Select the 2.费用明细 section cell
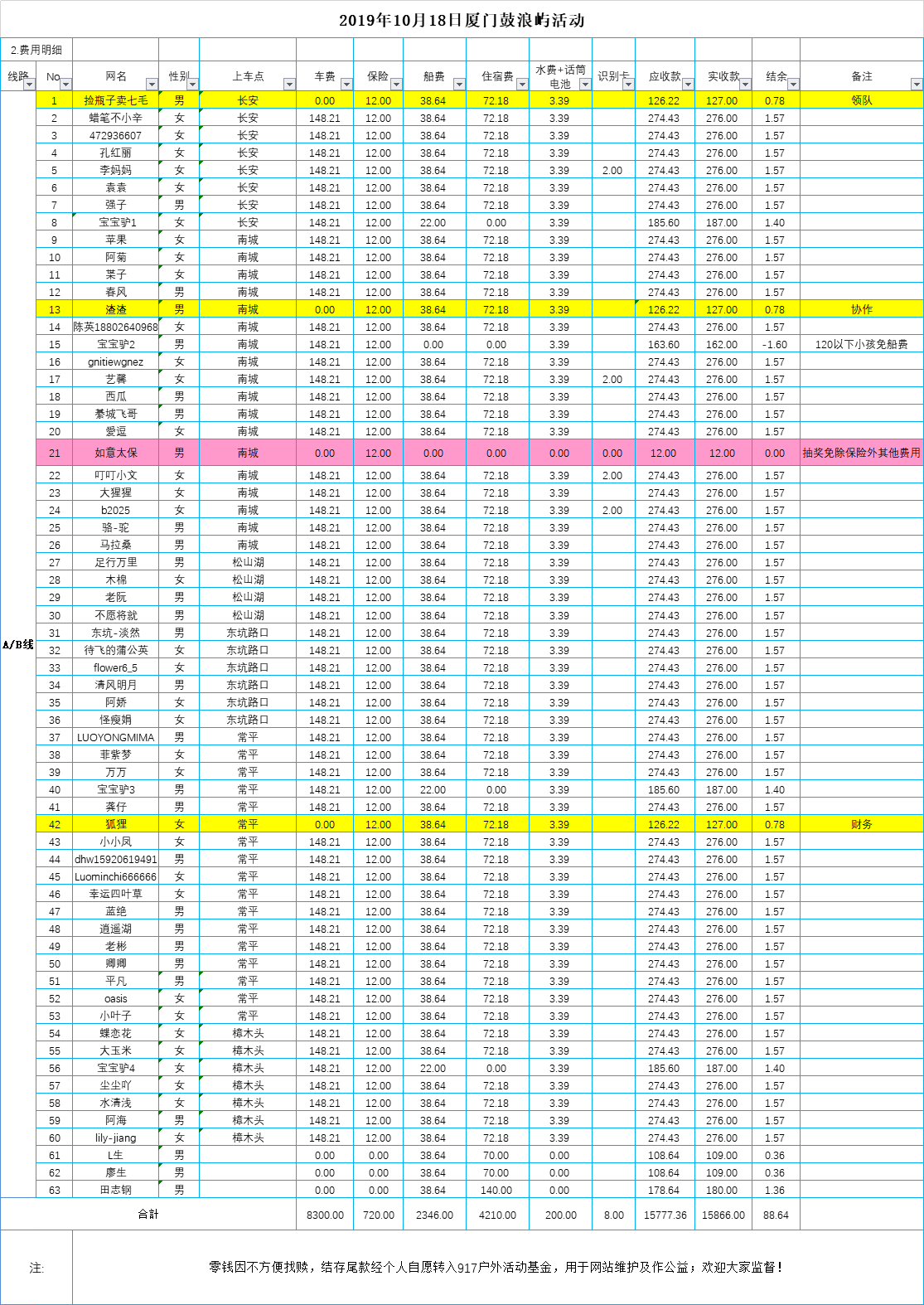The height and width of the screenshot is (1305, 924). tap(36, 50)
